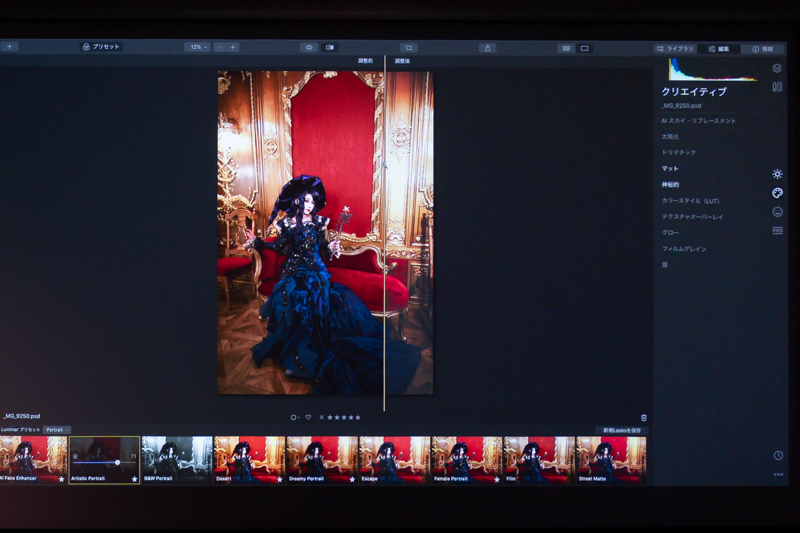Open the Canvas tools icon below Layers
Viewport: 800px width, 533px height.
click(777, 87)
